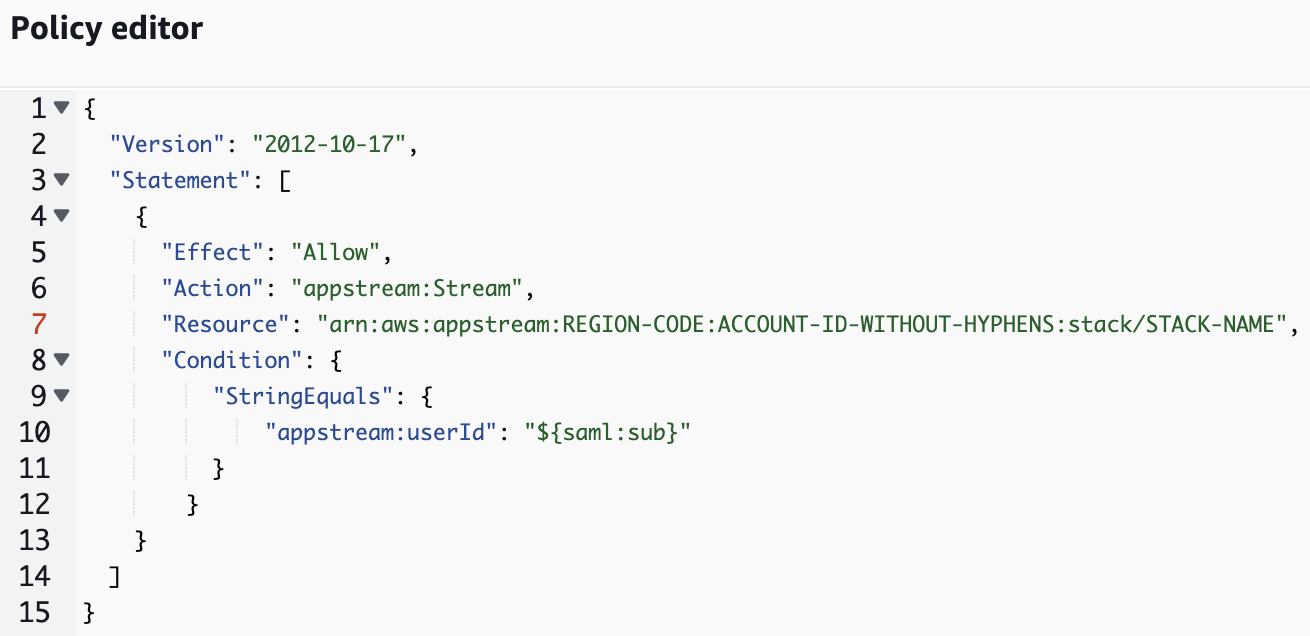Collapse the Condition object on line 8

62,360
